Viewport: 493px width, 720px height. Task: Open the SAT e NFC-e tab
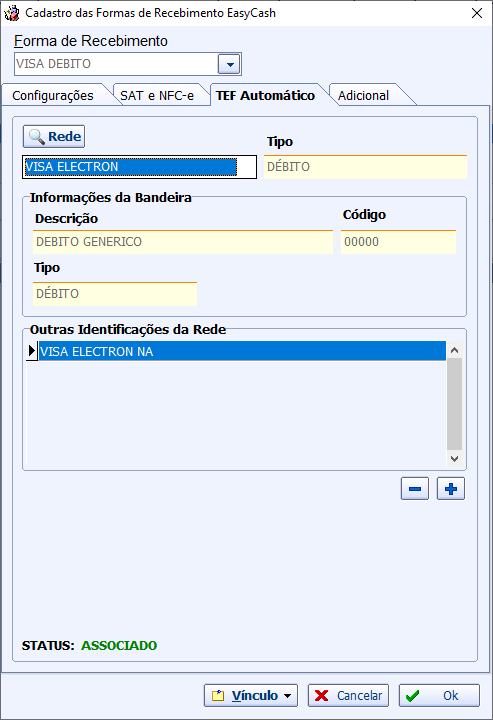(157, 96)
